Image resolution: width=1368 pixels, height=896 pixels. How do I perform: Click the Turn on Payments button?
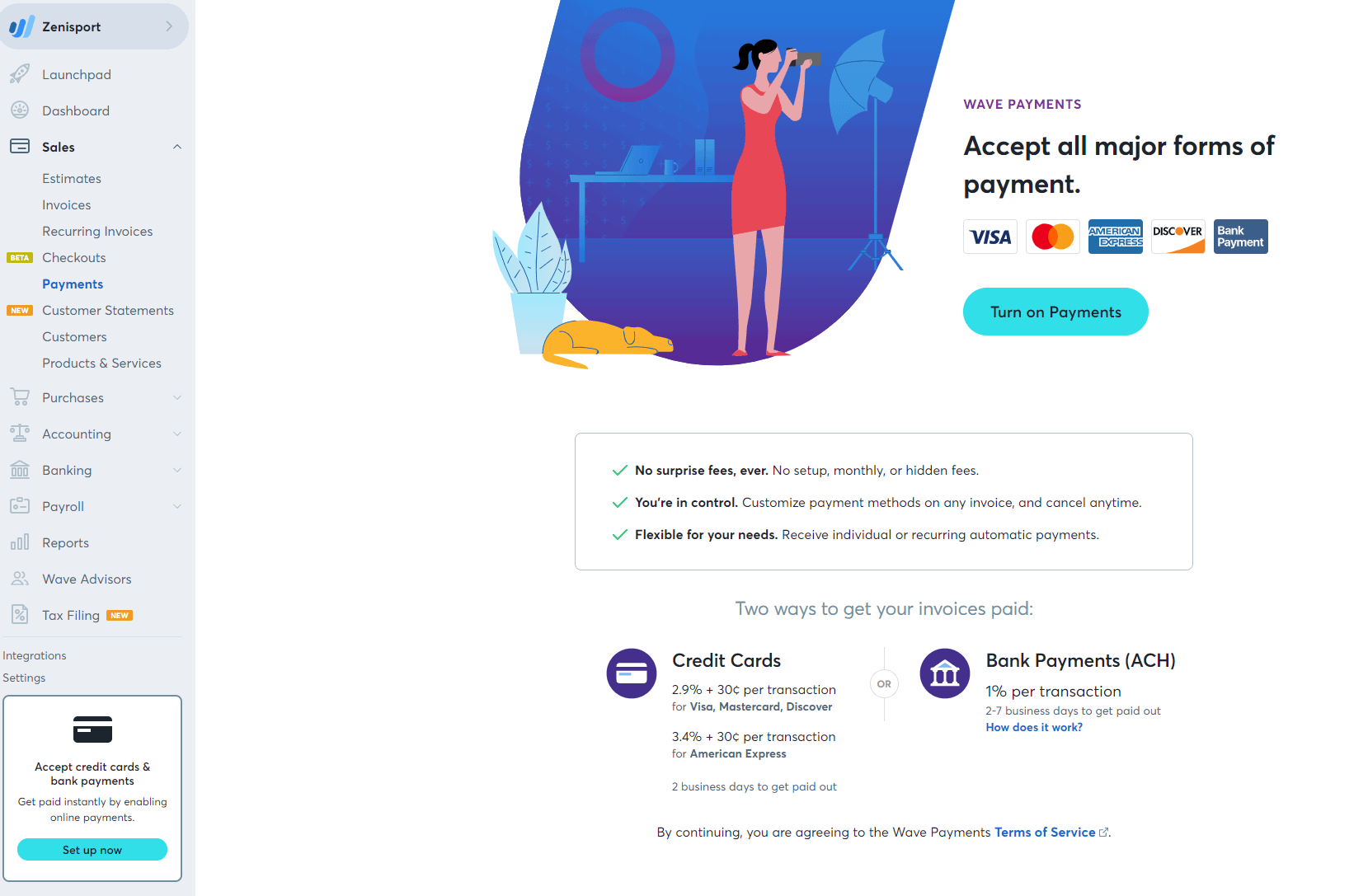[1055, 312]
